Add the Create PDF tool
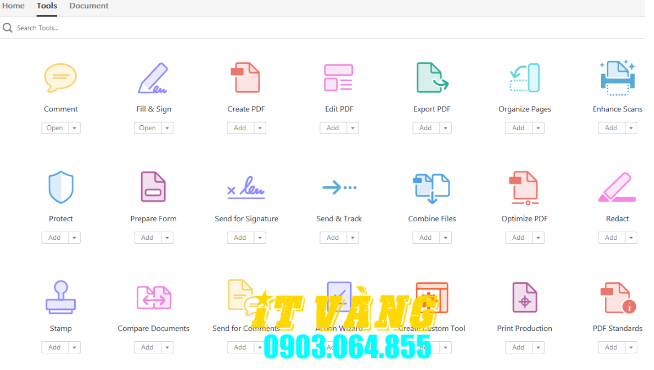This screenshot has width=654, height=370. 240,128
